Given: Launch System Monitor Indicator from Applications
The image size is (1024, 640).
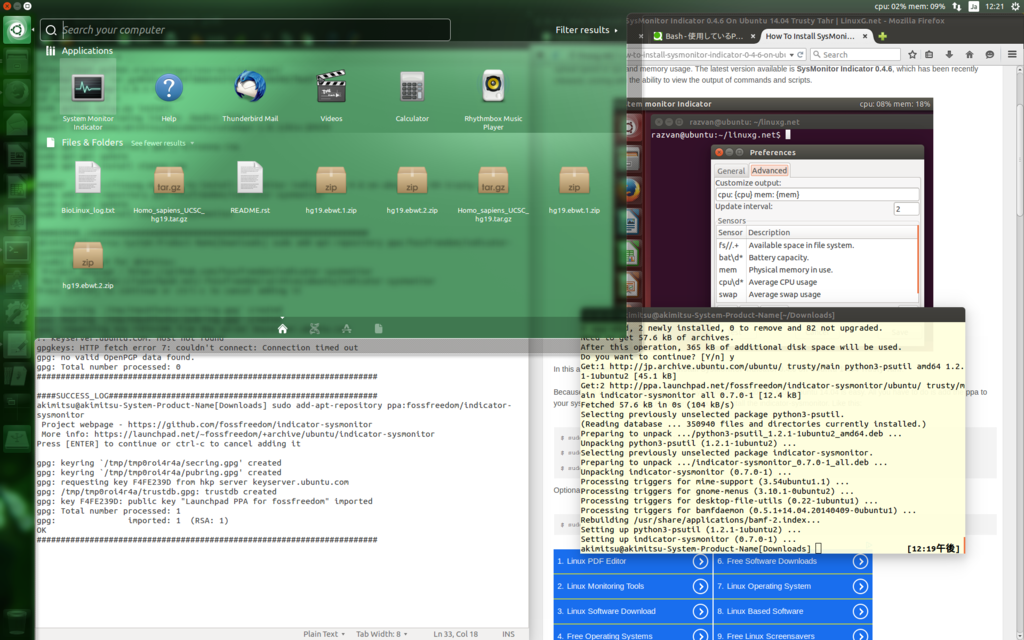Looking at the screenshot, I should (88, 95).
